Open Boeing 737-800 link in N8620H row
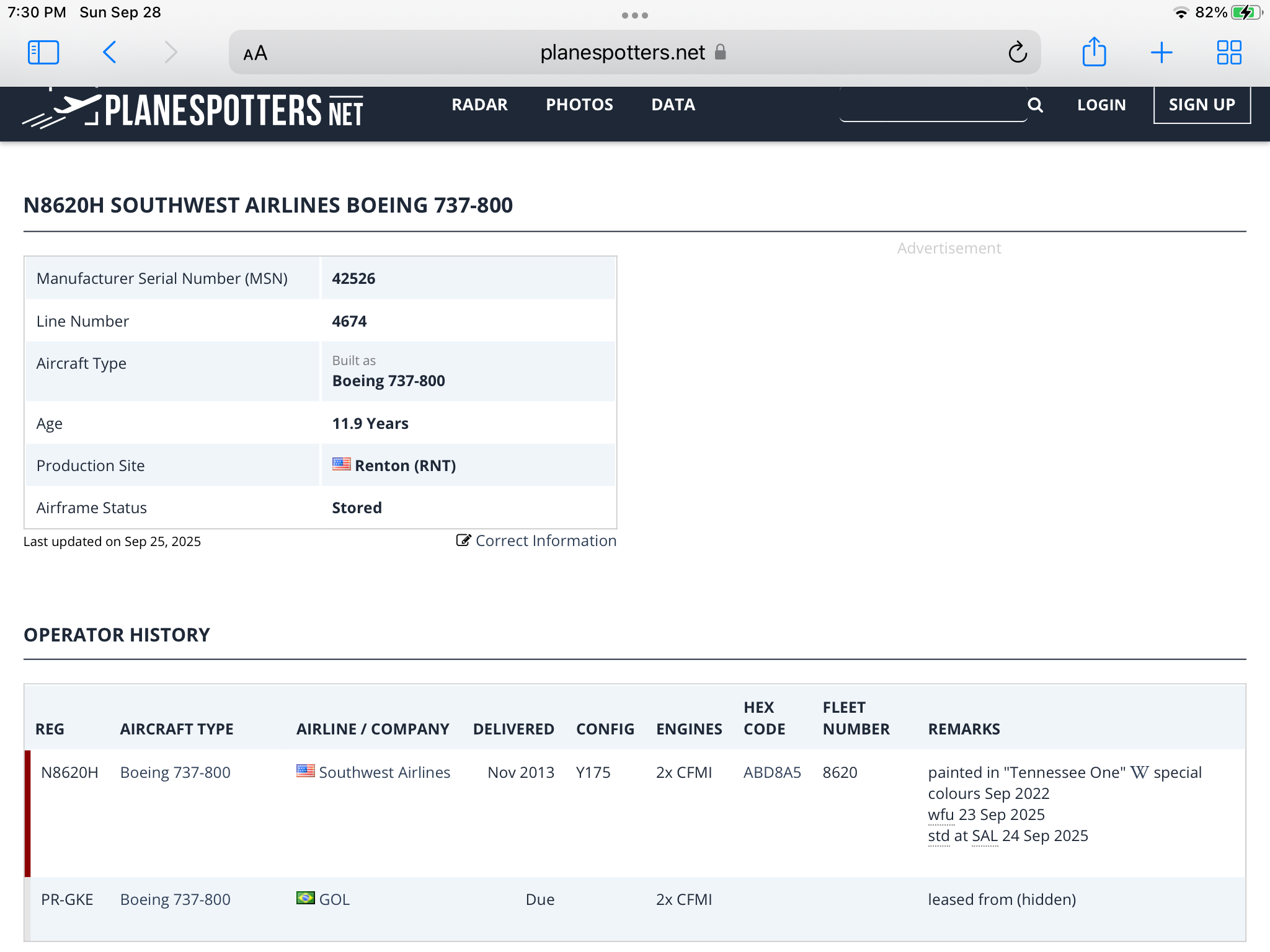Screen dimensions: 1270x952 tap(175, 772)
